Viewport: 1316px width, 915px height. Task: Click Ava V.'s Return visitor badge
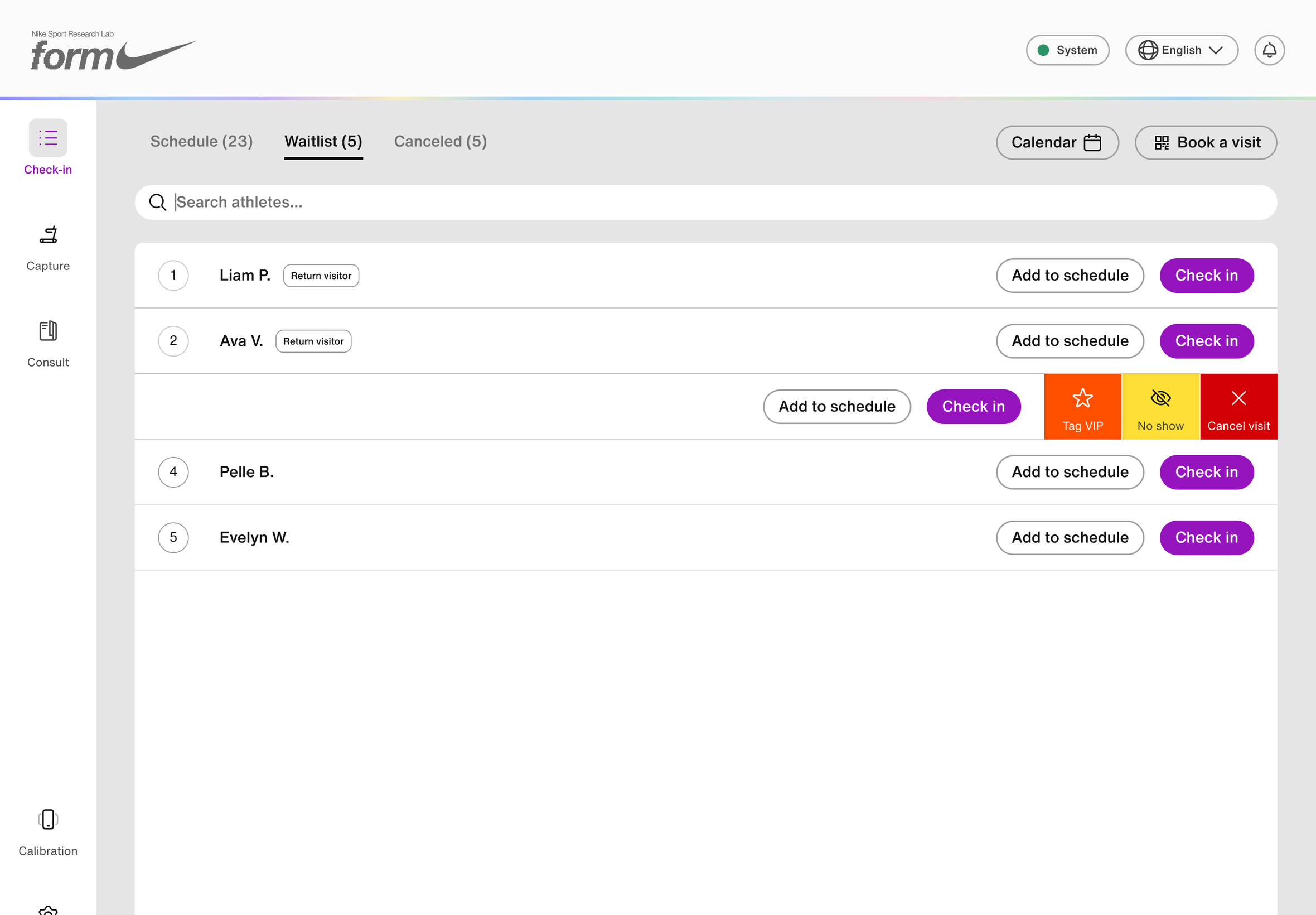click(x=313, y=341)
